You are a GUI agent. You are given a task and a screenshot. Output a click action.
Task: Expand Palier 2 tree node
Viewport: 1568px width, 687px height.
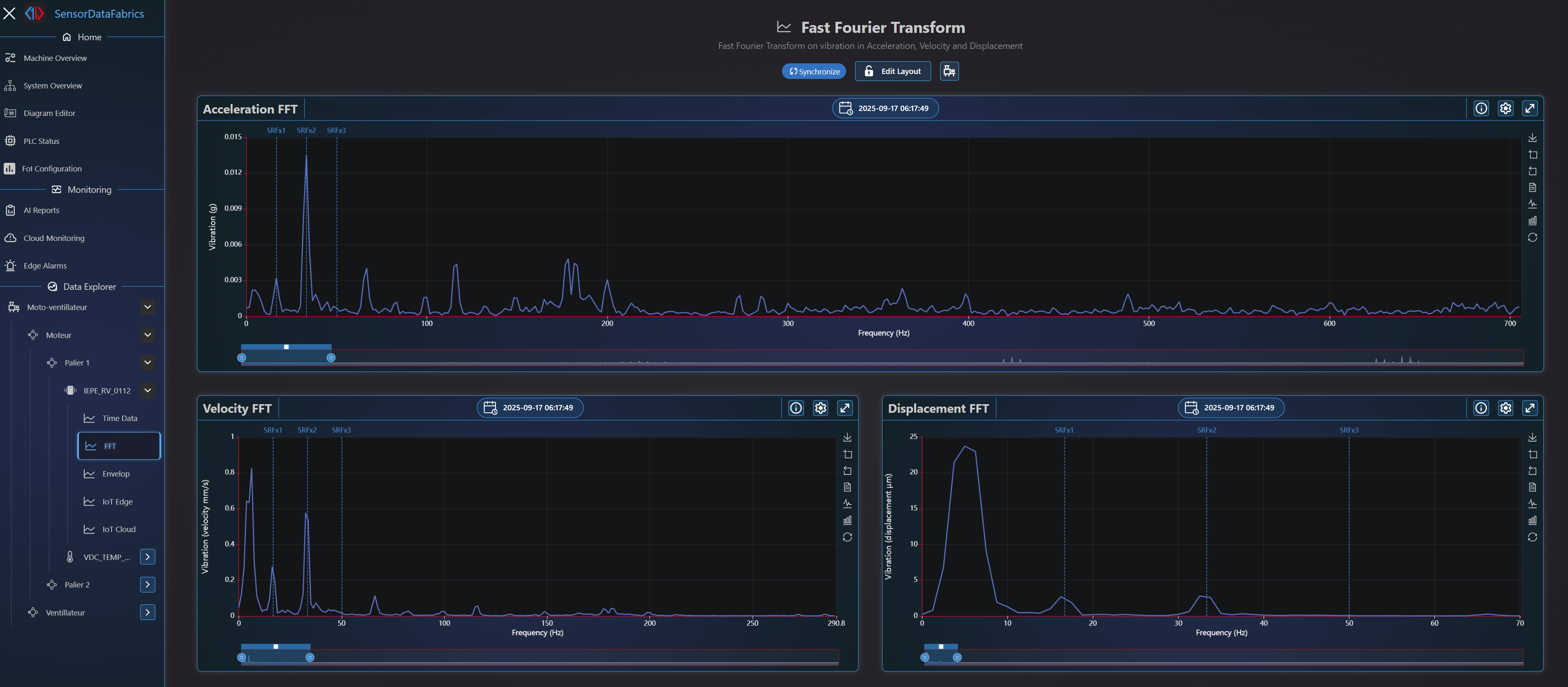[x=147, y=585]
